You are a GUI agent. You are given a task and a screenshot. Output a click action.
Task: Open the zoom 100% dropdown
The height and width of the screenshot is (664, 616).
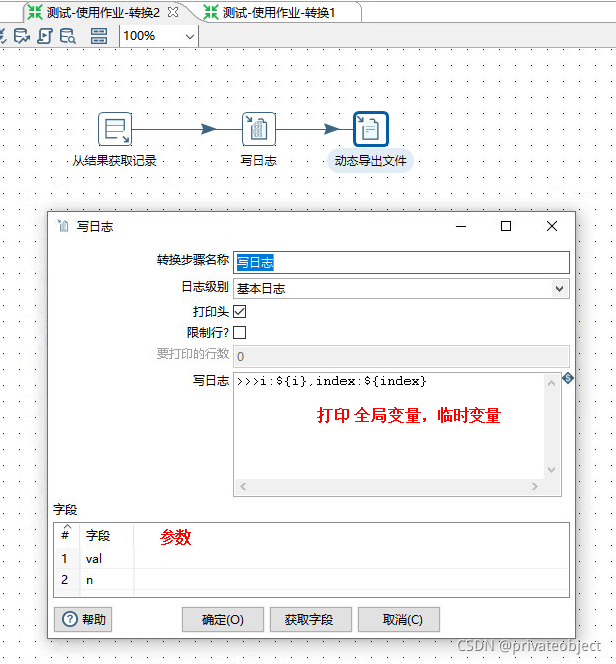tap(190, 36)
